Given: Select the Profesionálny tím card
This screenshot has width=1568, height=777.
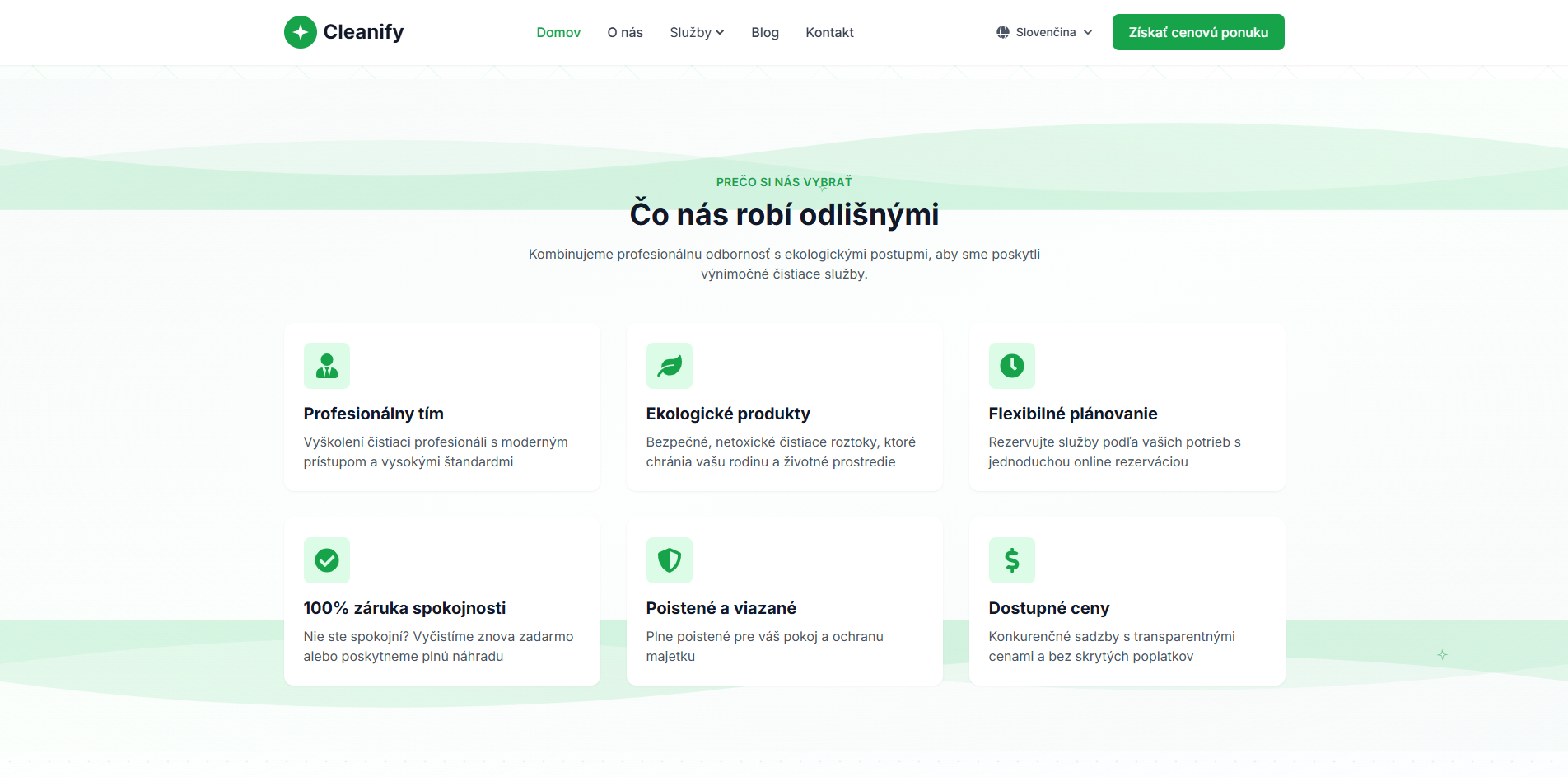Looking at the screenshot, I should click(441, 407).
